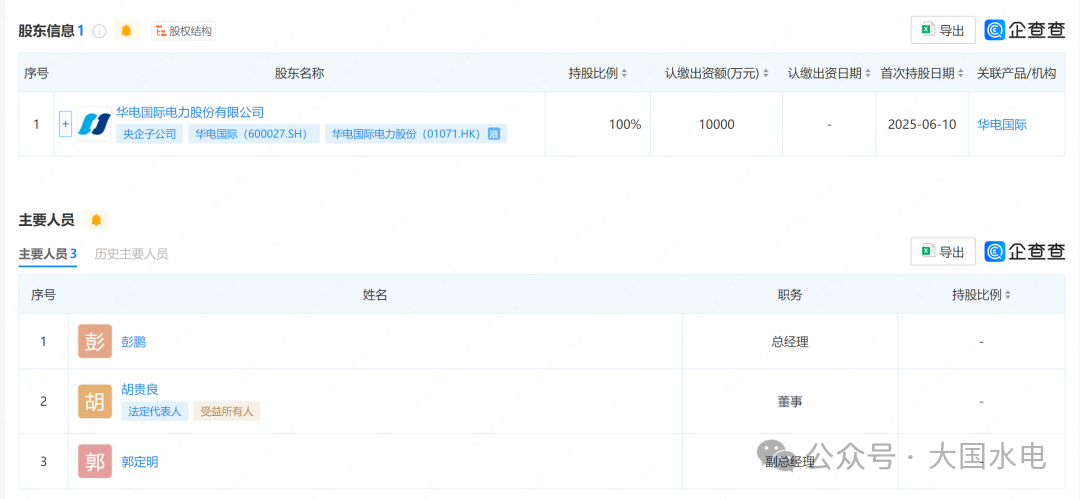
Task: Click the 2025-06-10 first holding date cell
Action: (922, 125)
